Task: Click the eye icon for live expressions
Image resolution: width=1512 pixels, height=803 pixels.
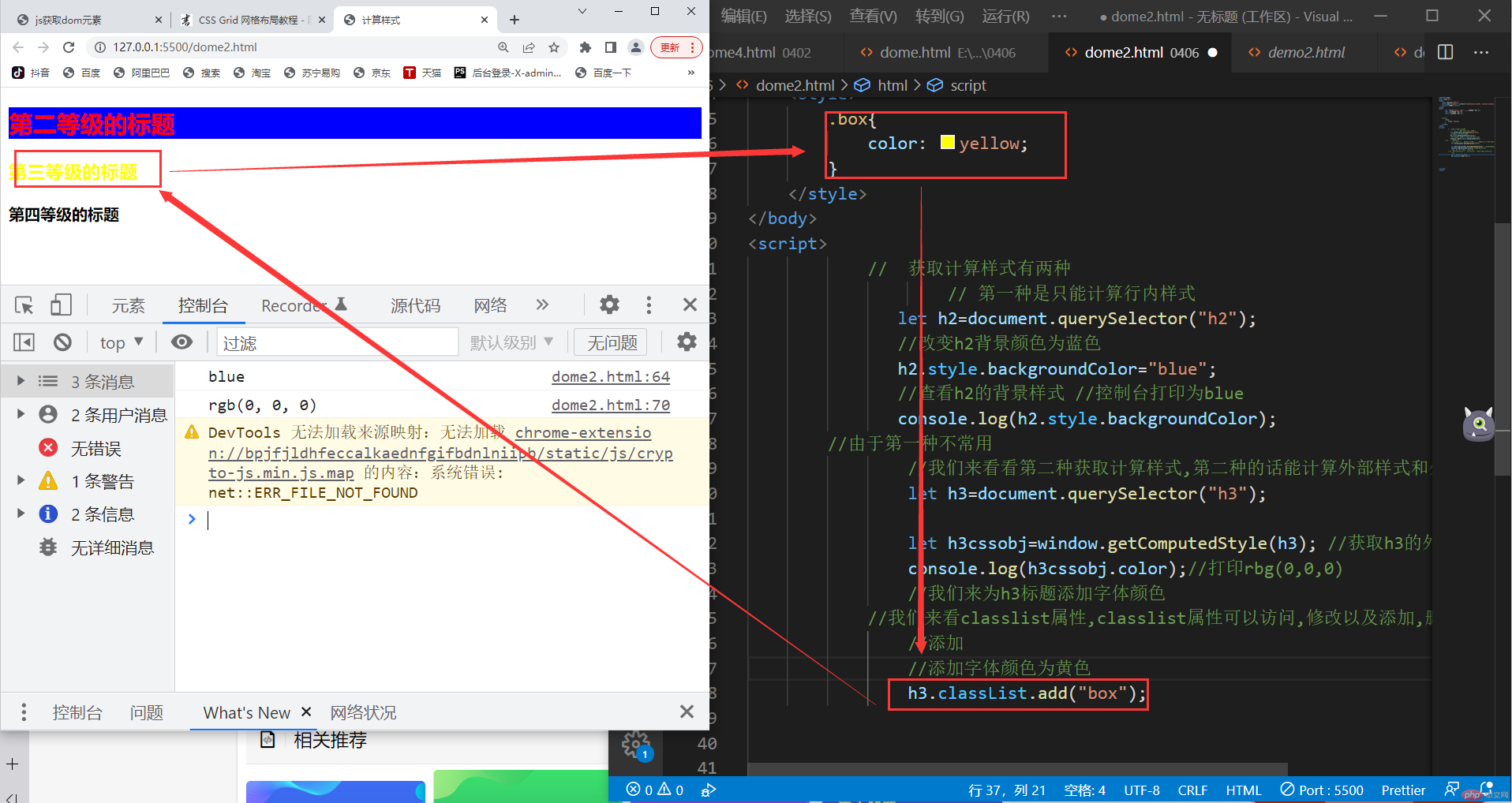Action: [x=182, y=342]
